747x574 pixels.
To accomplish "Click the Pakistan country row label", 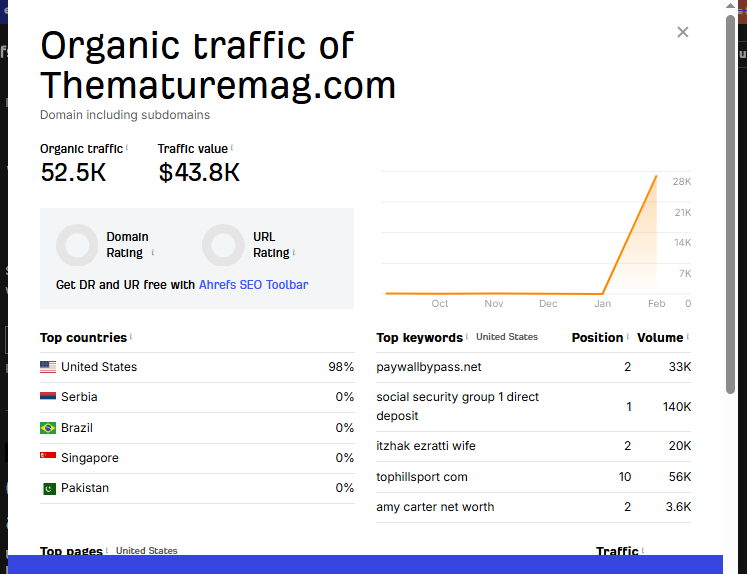I will [x=85, y=488].
